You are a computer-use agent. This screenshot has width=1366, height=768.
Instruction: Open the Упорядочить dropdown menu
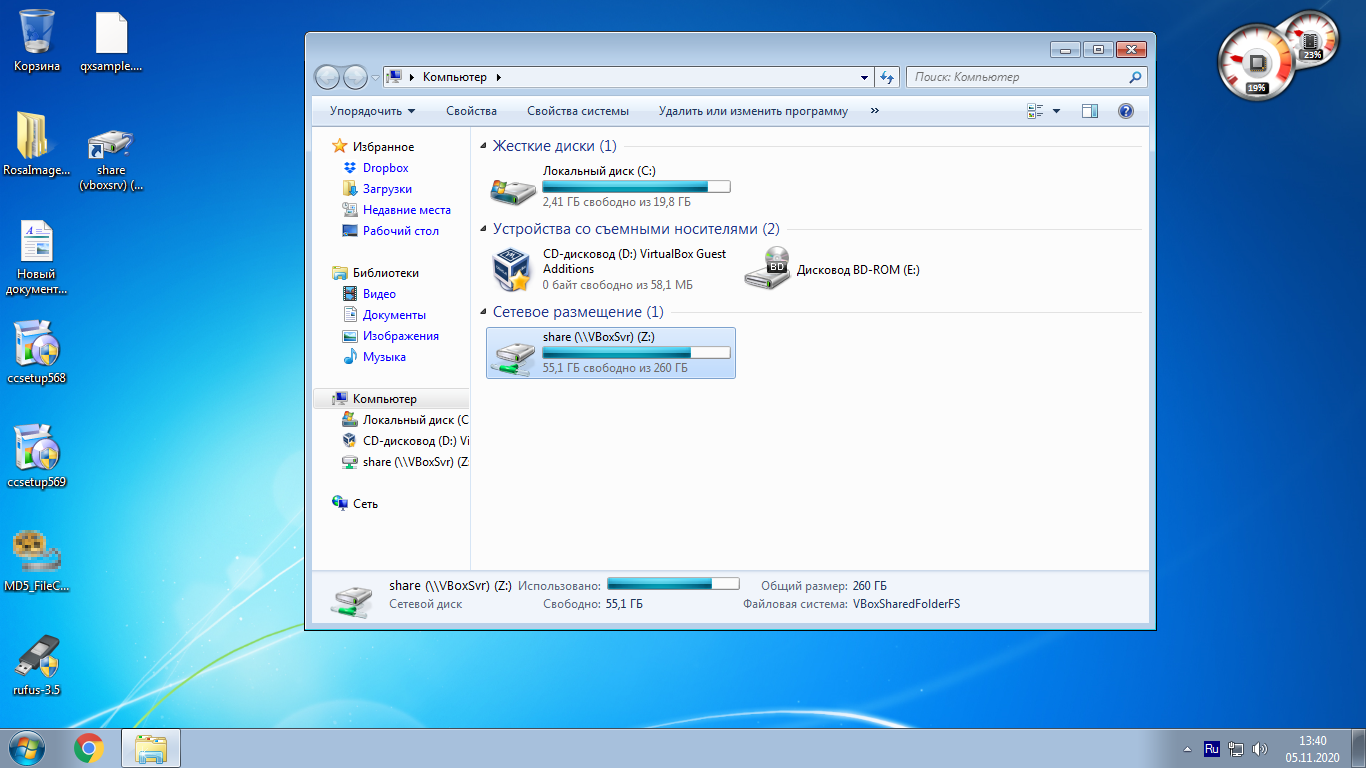pyautogui.click(x=373, y=111)
